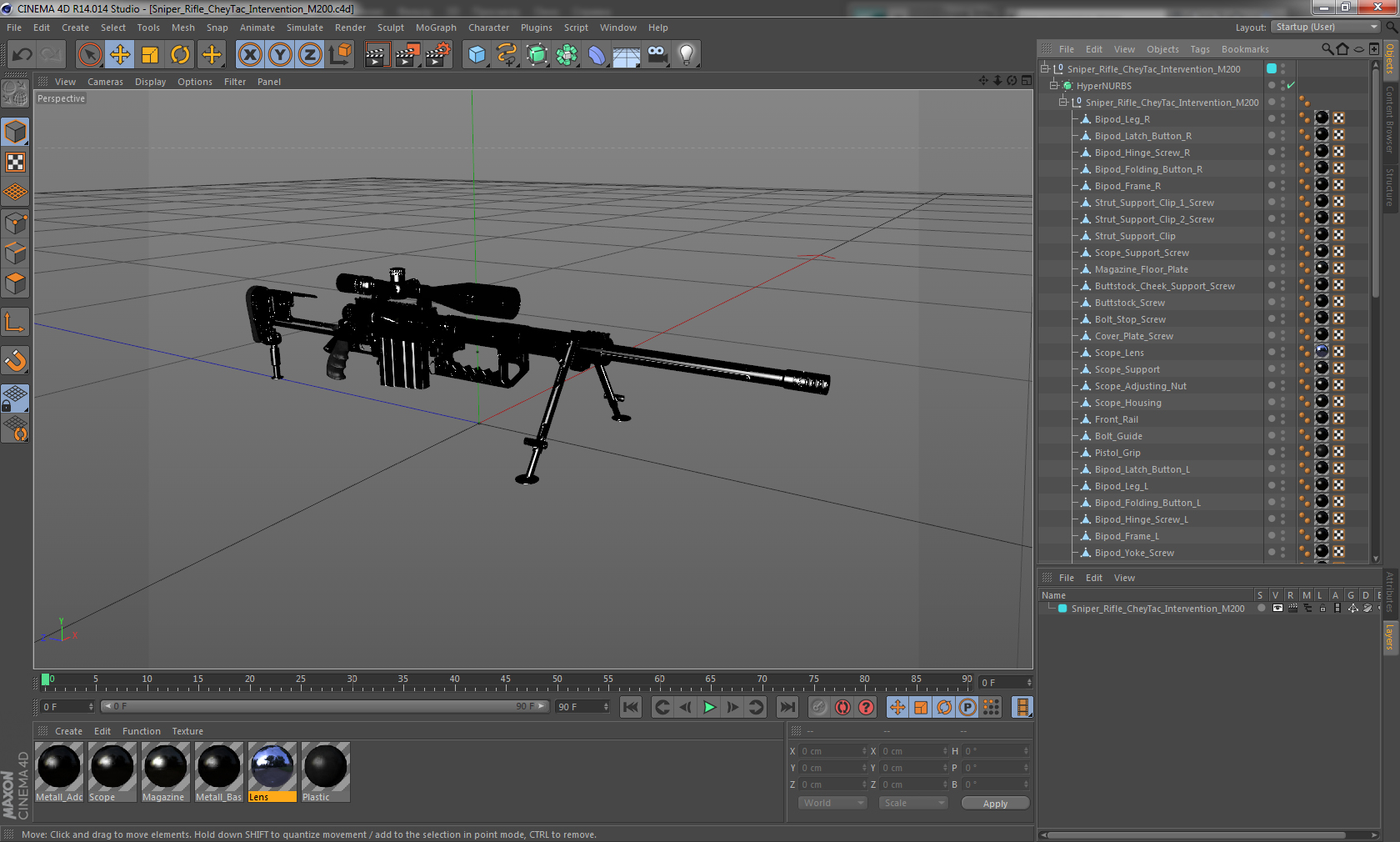Open the Sculpt menu
The height and width of the screenshot is (842, 1400).
point(391,28)
